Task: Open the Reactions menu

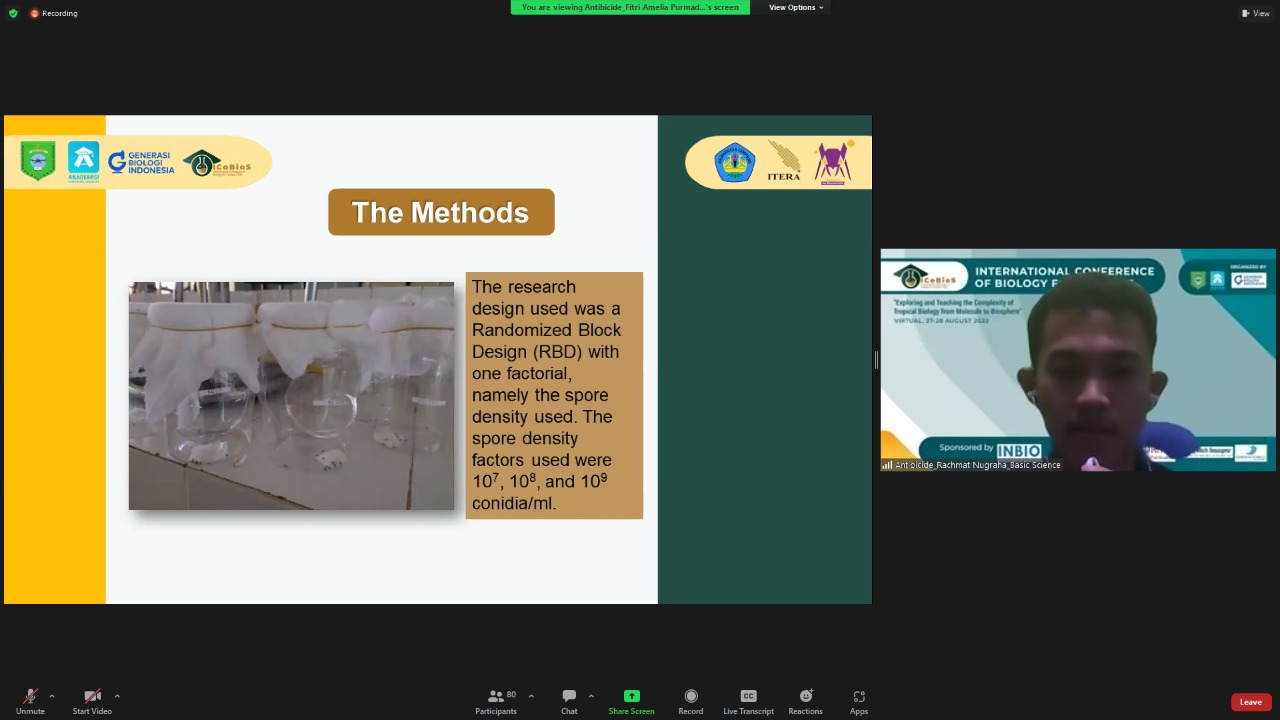Action: [805, 701]
